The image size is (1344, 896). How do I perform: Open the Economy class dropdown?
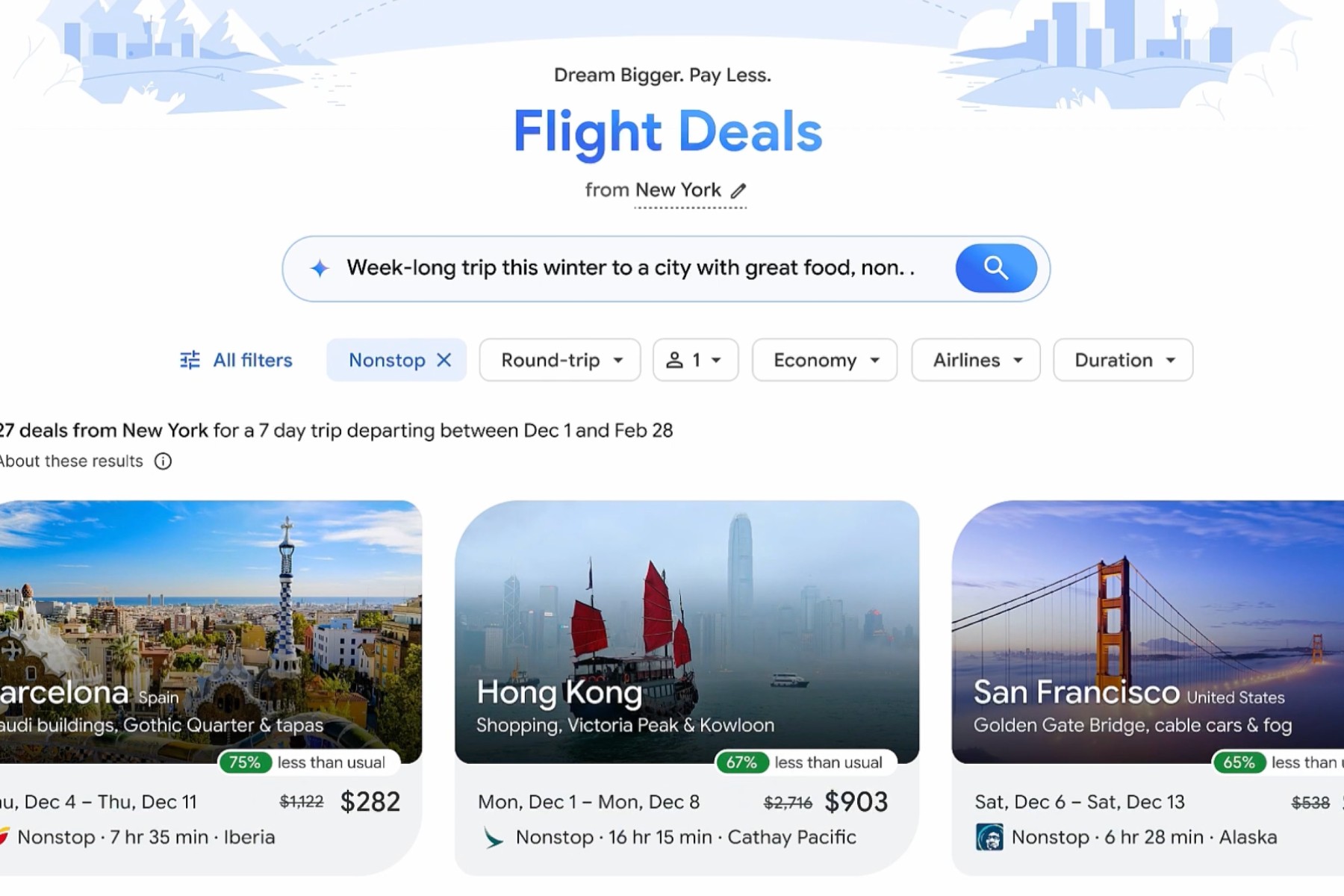click(x=824, y=360)
